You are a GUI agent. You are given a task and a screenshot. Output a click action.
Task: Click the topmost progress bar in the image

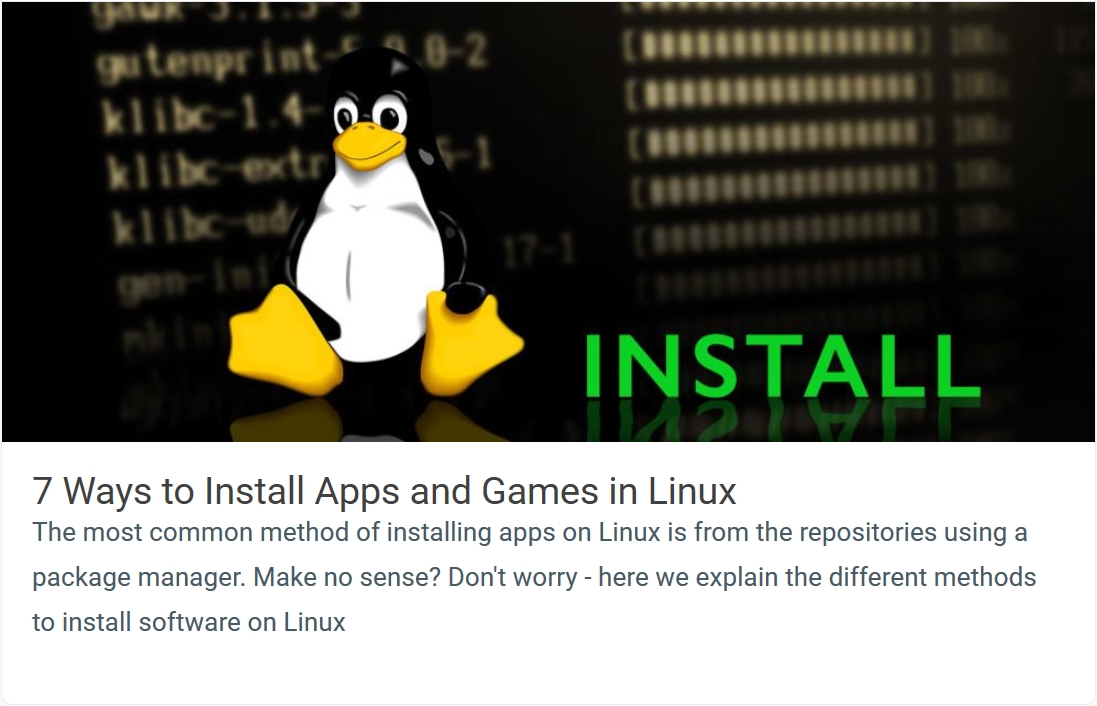pyautogui.click(x=777, y=43)
